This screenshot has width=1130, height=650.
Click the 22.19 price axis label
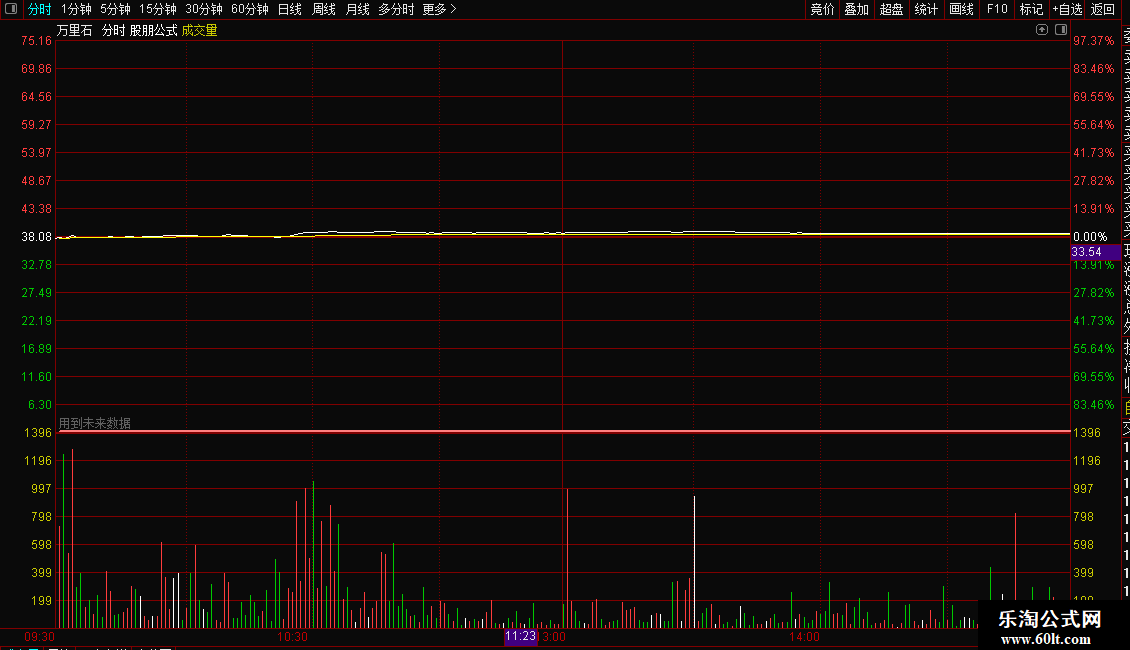36,321
